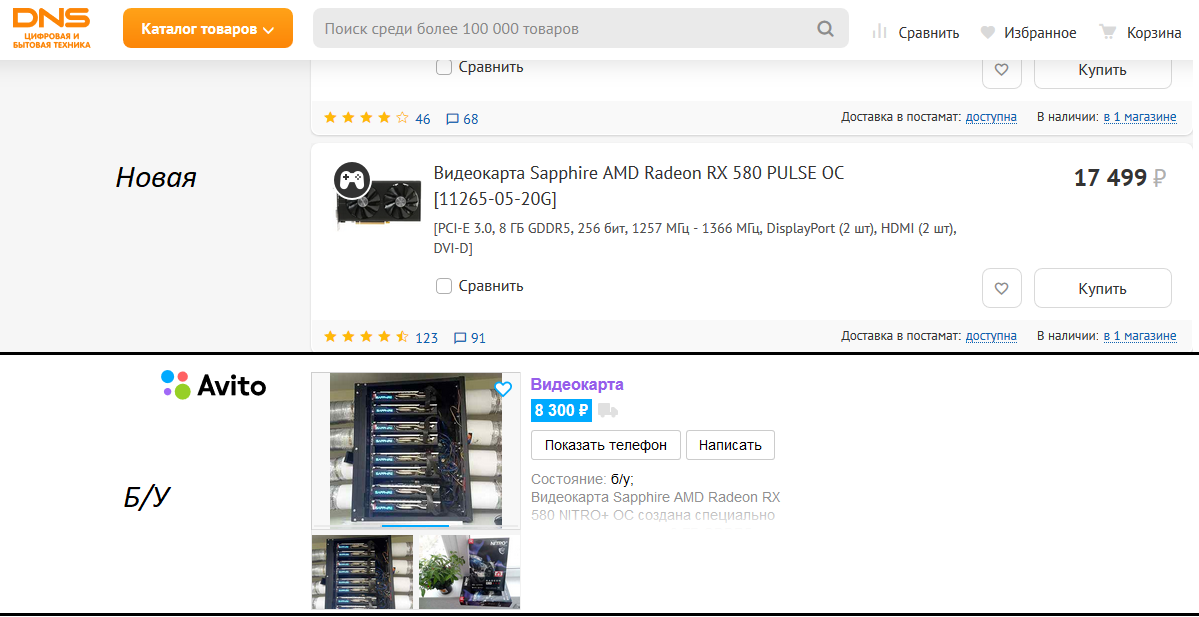Click в 1 магазине link for RX 580

coord(1139,336)
